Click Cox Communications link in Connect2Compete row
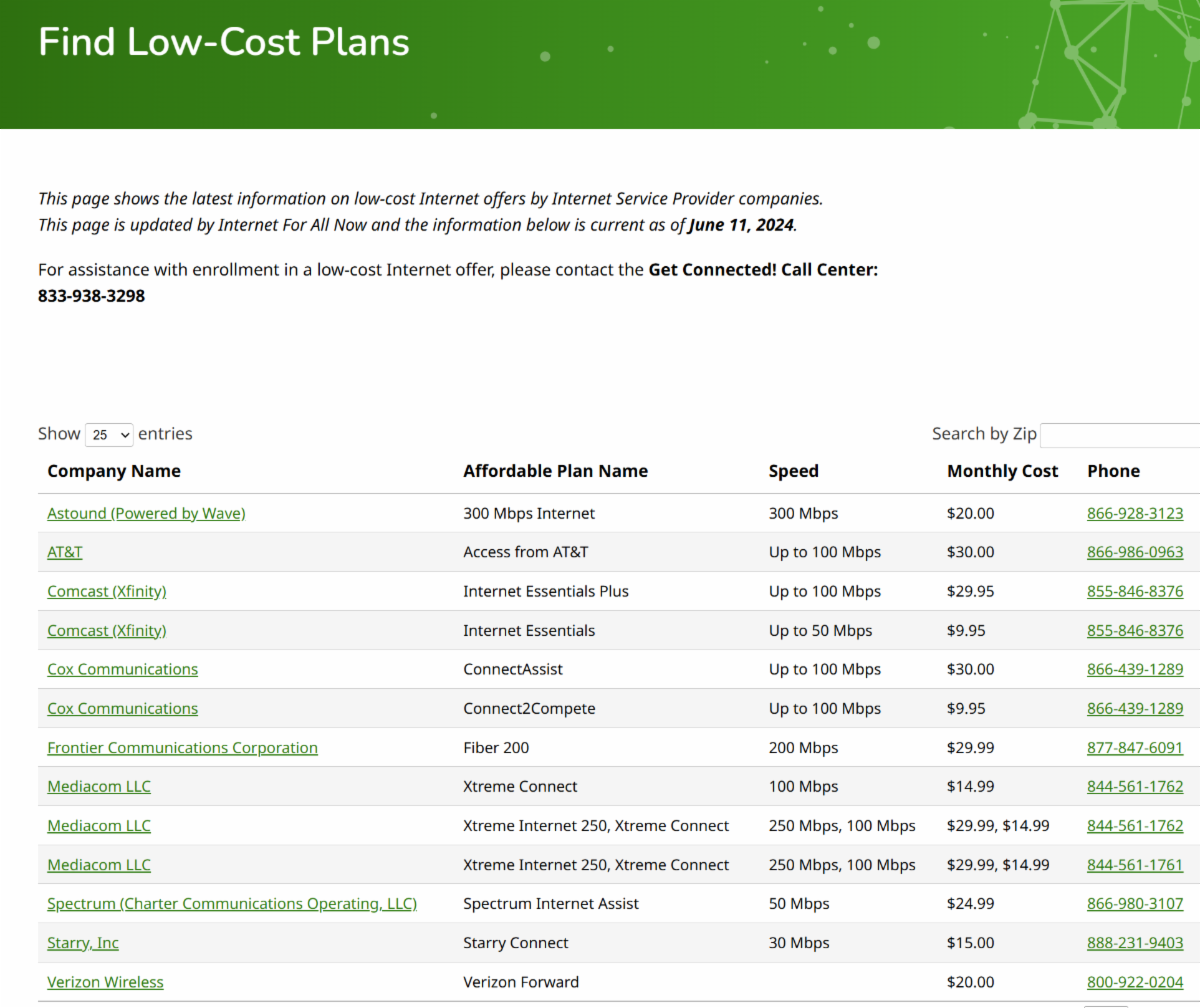 pyautogui.click(x=122, y=709)
